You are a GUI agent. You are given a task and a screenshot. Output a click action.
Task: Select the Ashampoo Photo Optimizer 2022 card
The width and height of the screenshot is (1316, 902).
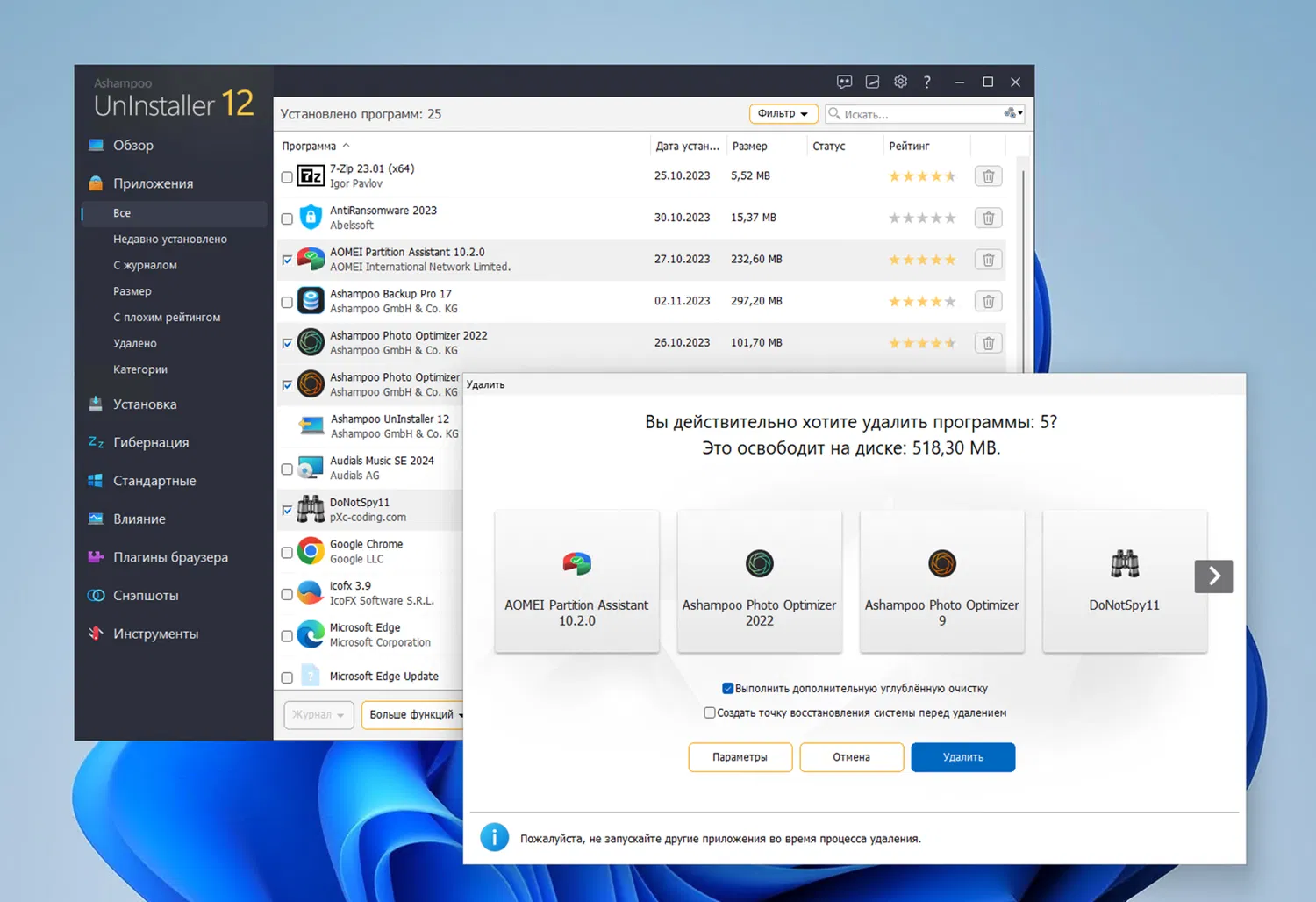[760, 581]
